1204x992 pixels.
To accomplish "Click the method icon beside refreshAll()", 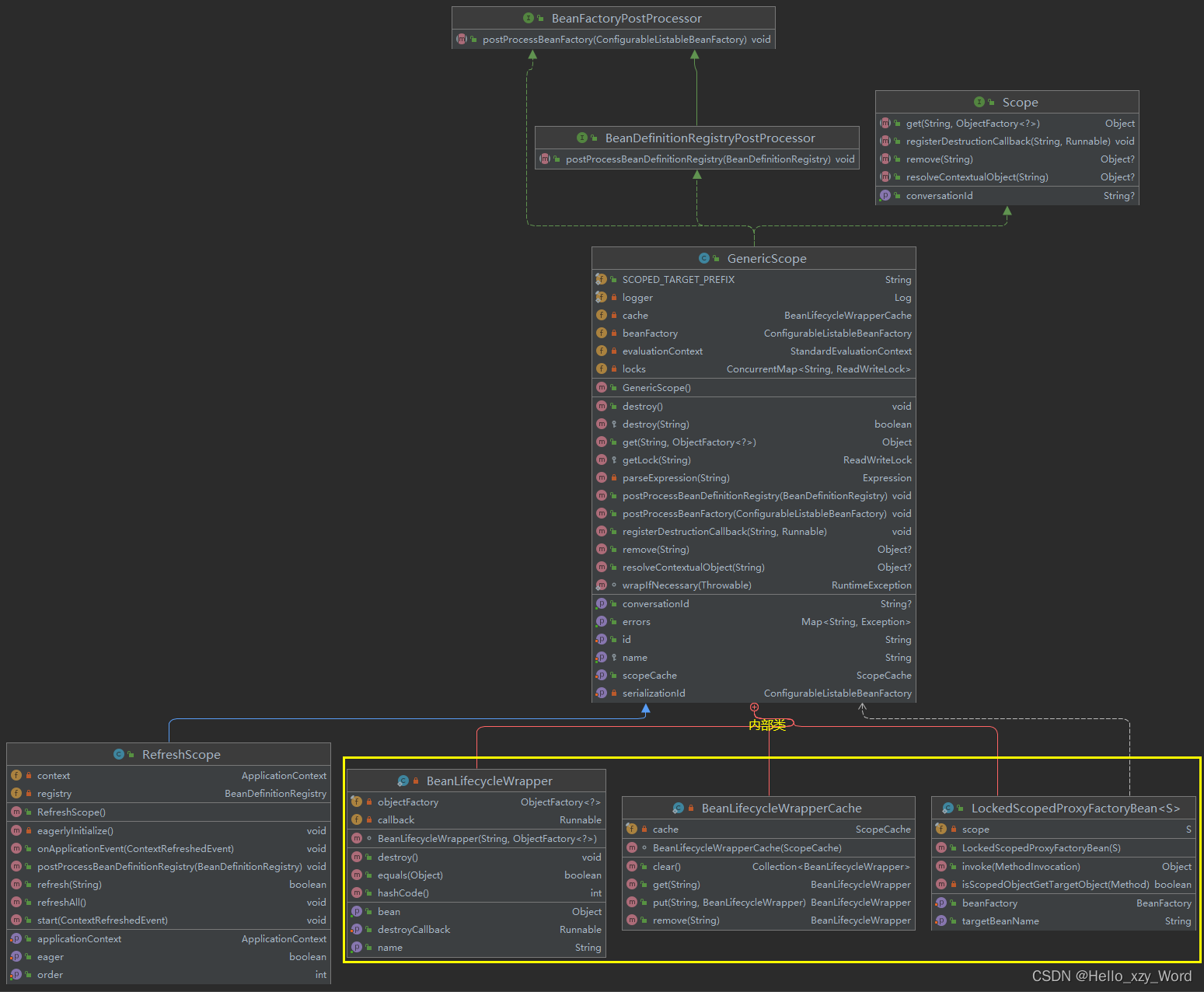I will 16,902.
